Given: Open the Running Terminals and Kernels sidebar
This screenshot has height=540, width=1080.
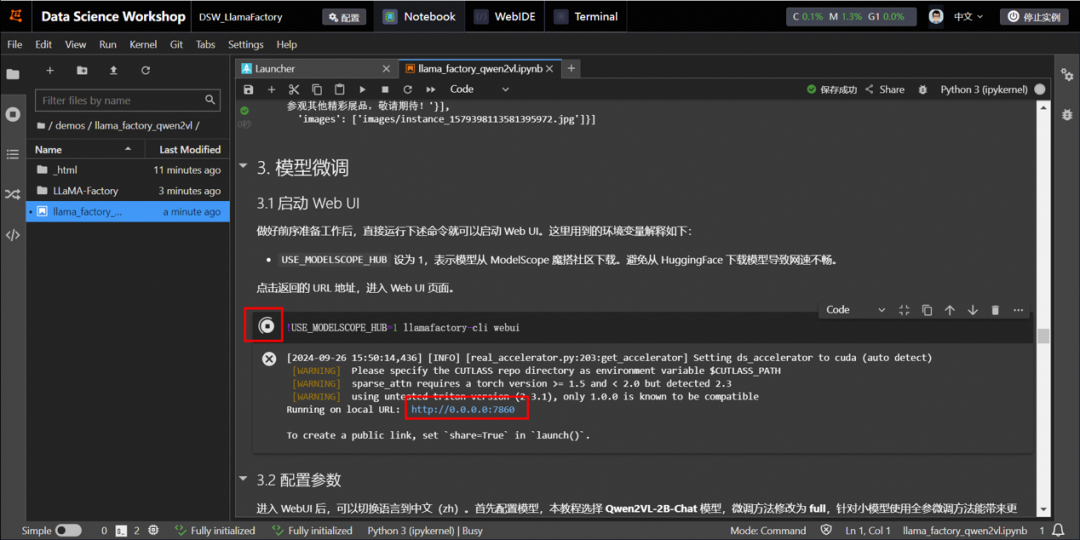Looking at the screenshot, I should [13, 114].
